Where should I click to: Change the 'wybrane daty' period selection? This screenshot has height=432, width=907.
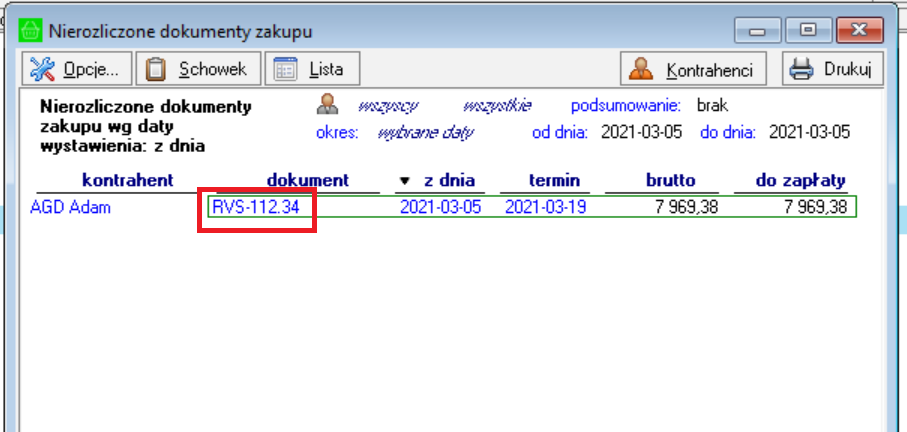pyautogui.click(x=425, y=132)
